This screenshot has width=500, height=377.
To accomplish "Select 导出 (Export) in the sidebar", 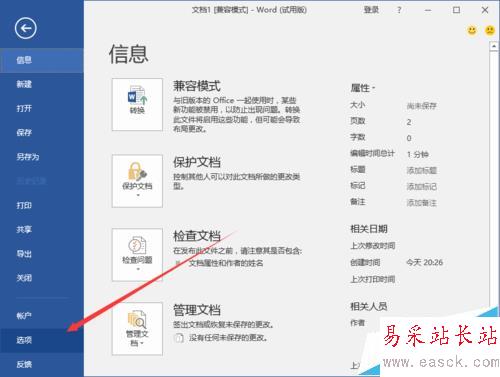I will point(42,254).
